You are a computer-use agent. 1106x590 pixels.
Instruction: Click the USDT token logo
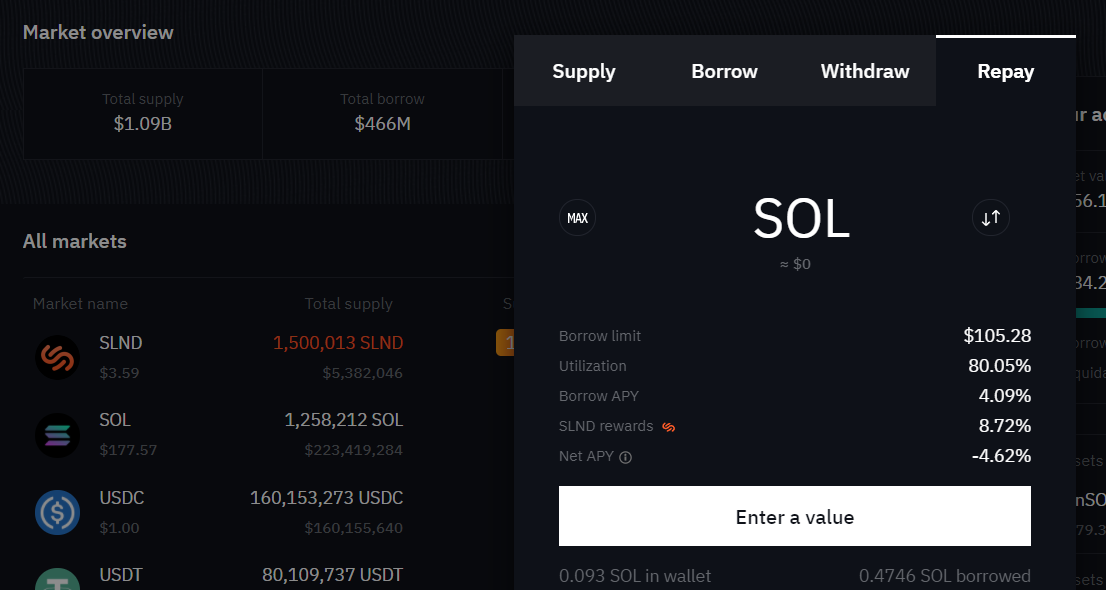pyautogui.click(x=57, y=579)
